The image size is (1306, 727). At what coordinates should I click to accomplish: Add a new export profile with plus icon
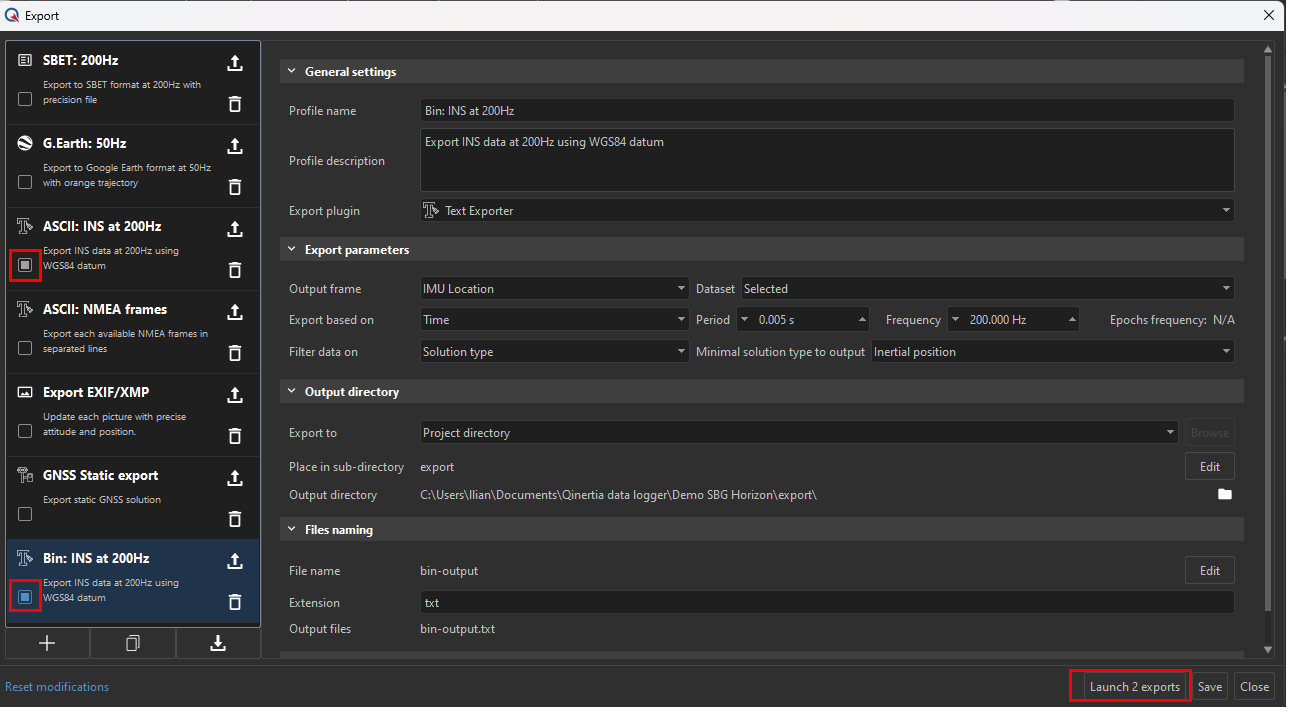[46, 643]
